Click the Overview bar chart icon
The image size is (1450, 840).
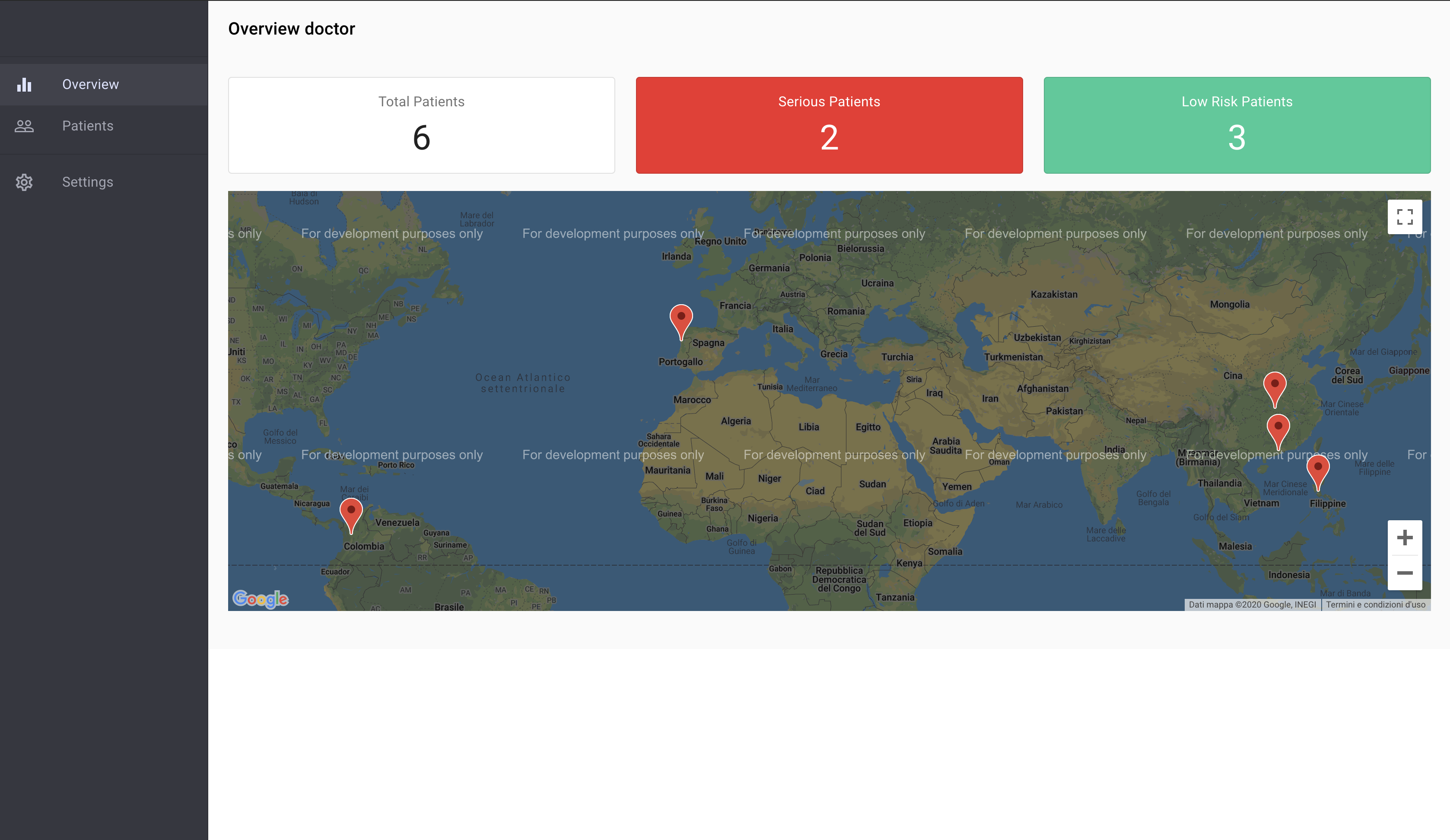tap(24, 85)
